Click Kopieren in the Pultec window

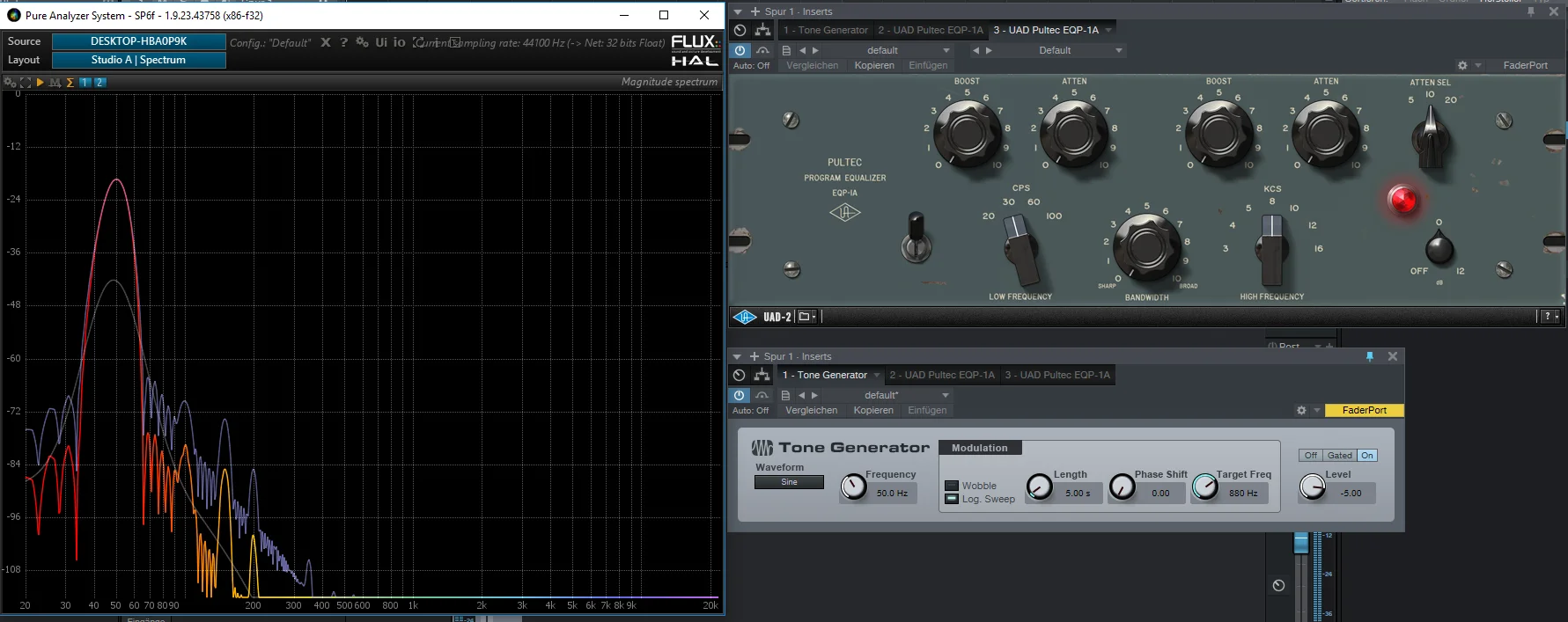point(874,65)
